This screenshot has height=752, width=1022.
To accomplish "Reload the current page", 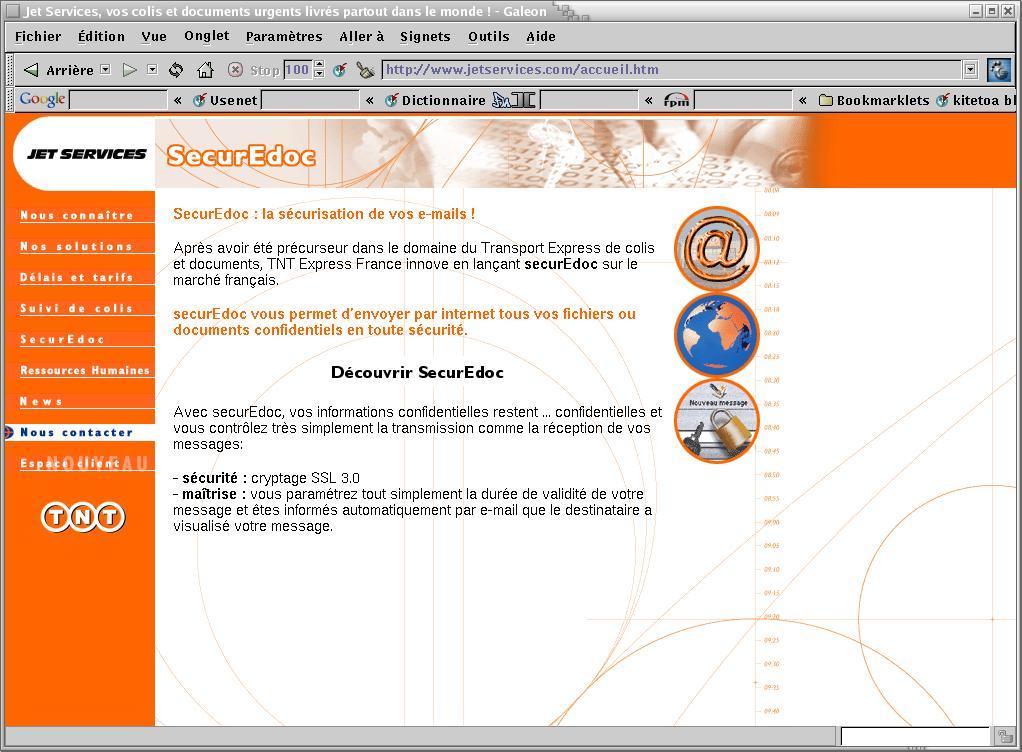I will coord(176,70).
